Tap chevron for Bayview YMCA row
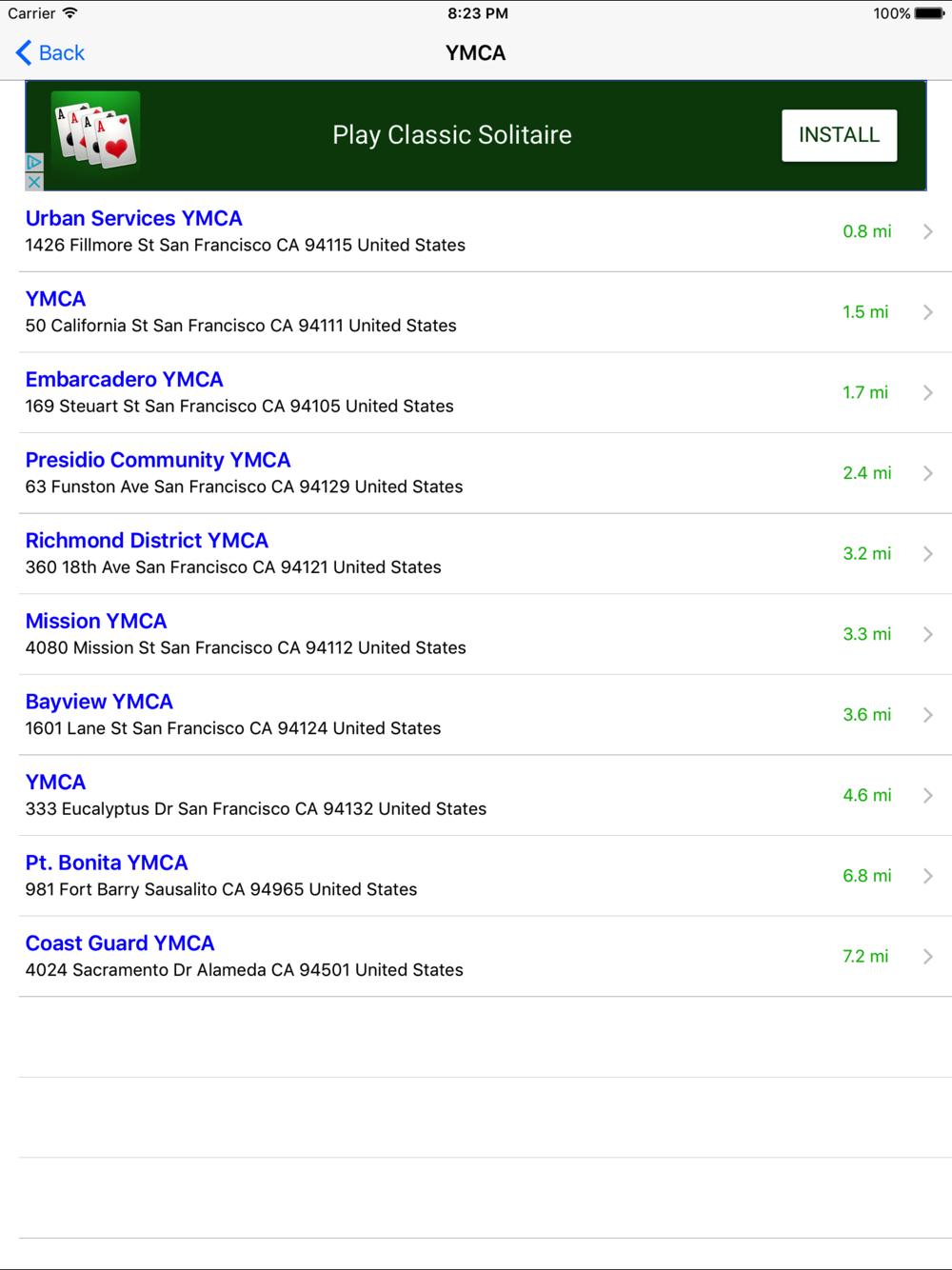Viewport: 952px width, 1270px height. click(928, 715)
